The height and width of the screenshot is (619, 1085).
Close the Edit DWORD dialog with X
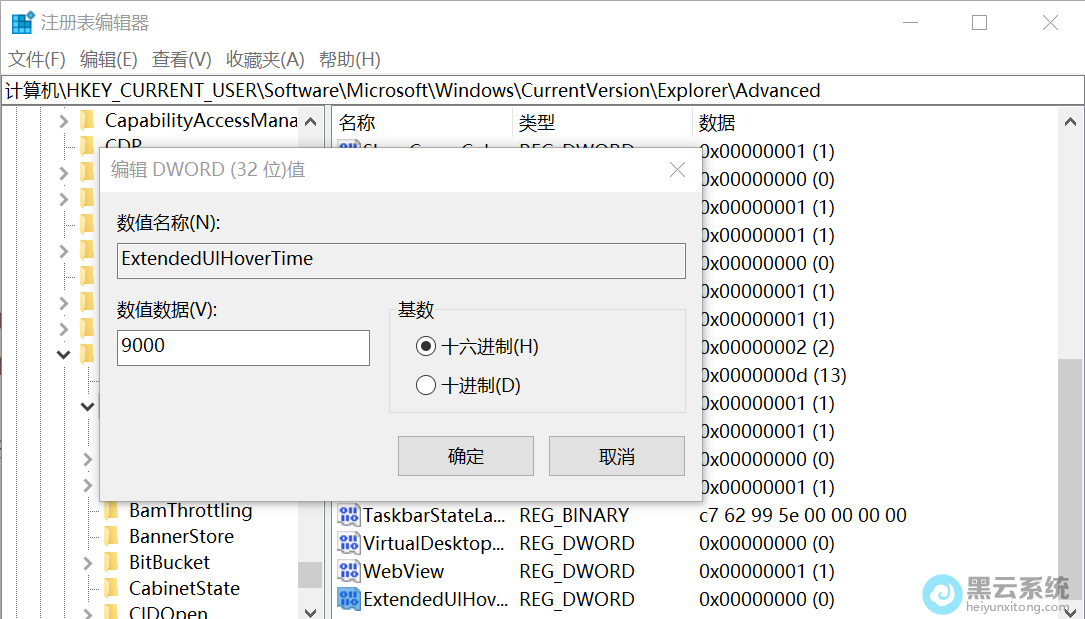(677, 170)
